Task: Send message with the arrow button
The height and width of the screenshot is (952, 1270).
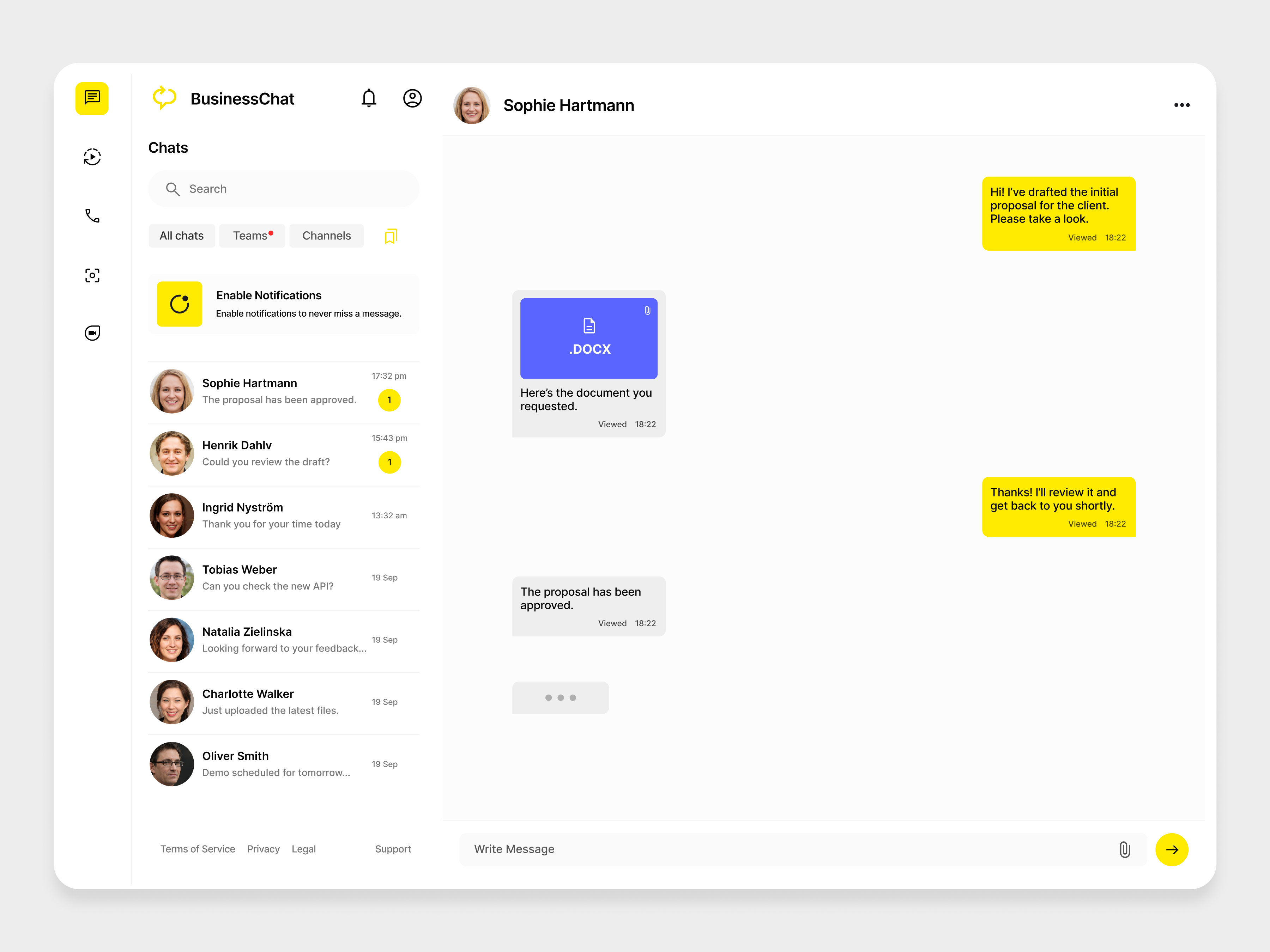Action: coord(1171,849)
